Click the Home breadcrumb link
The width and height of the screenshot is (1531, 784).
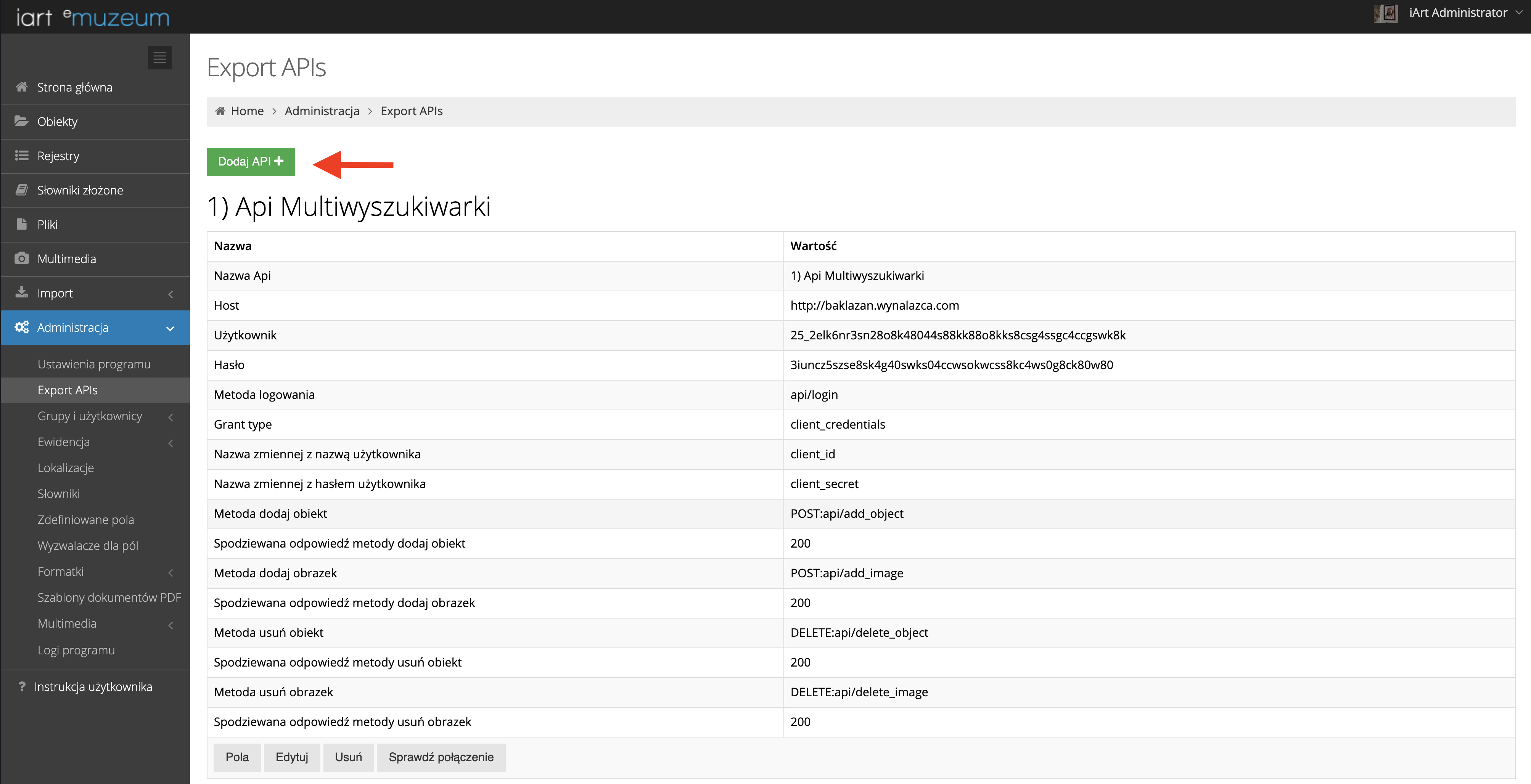pyautogui.click(x=247, y=111)
